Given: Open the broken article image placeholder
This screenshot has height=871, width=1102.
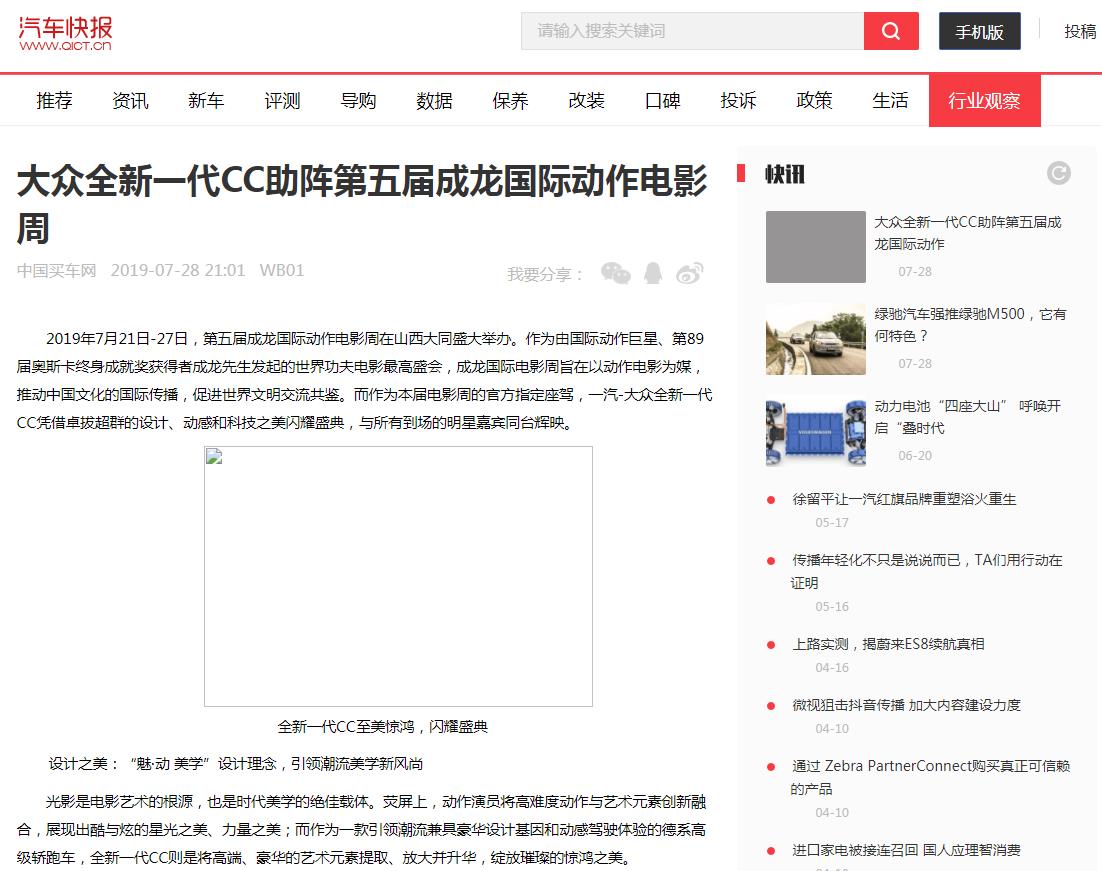Looking at the screenshot, I should click(398, 576).
